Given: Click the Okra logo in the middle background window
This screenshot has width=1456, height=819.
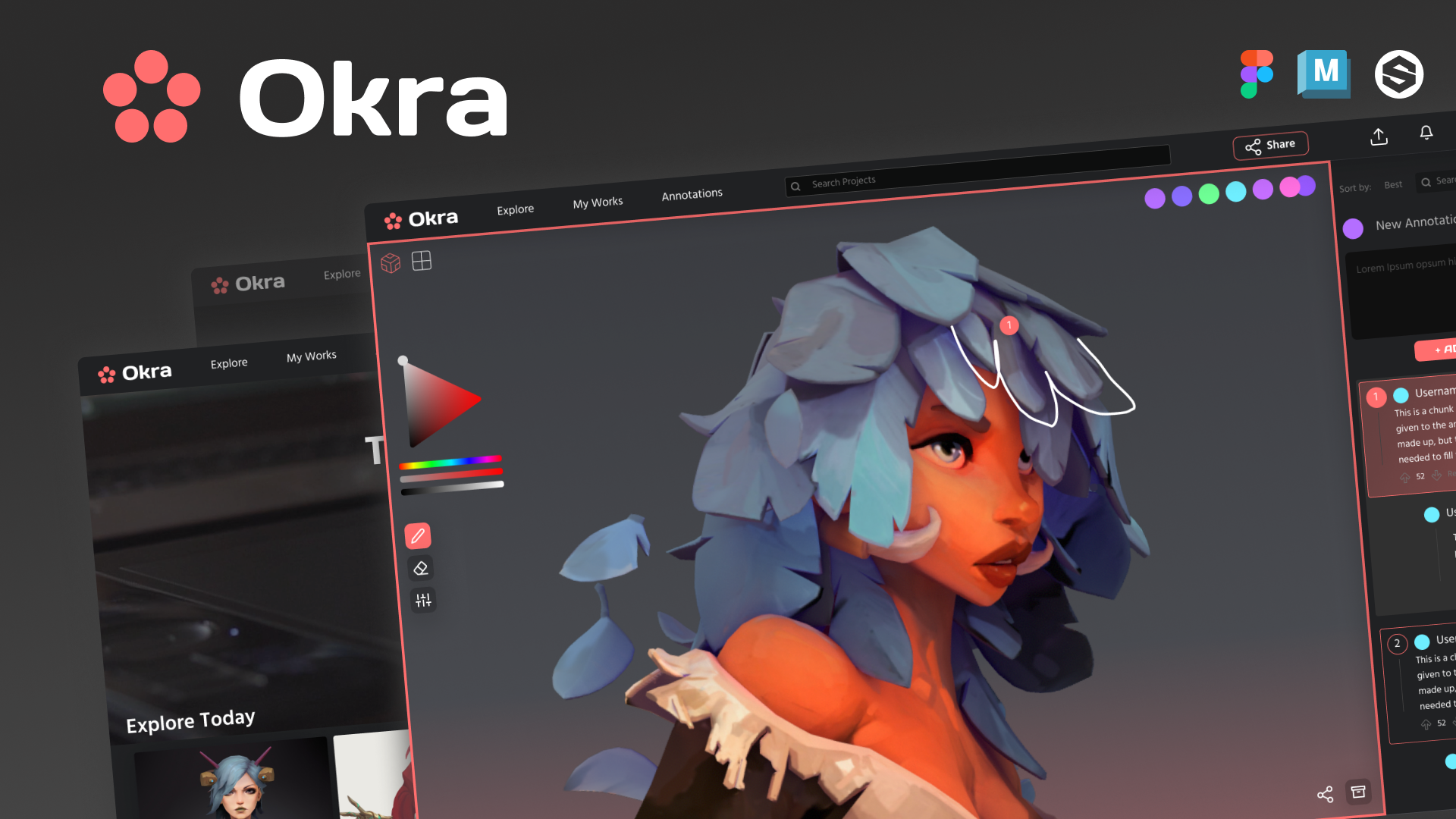Looking at the screenshot, I should click(x=248, y=284).
